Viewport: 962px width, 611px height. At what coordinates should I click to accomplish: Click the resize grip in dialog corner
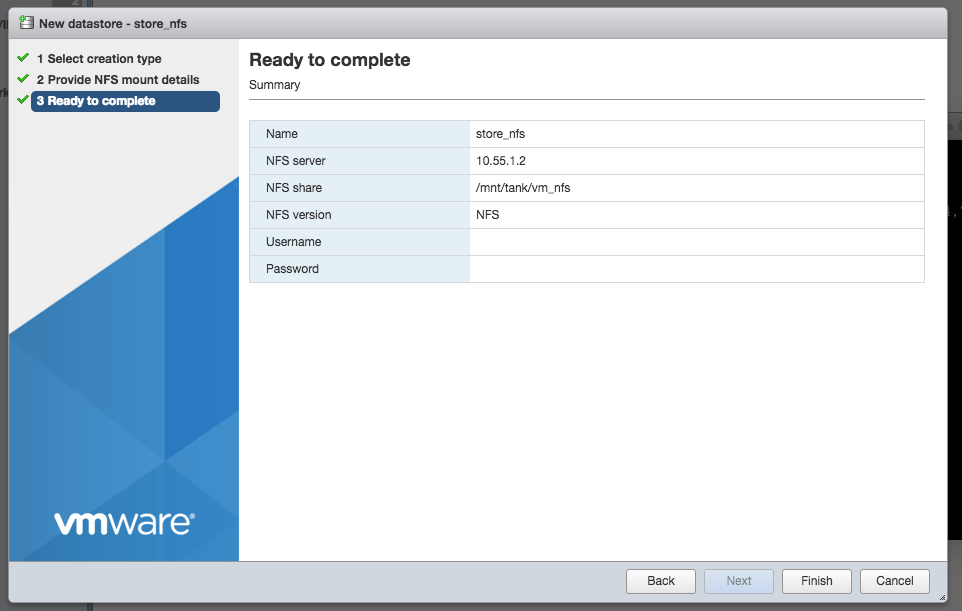click(x=942, y=598)
